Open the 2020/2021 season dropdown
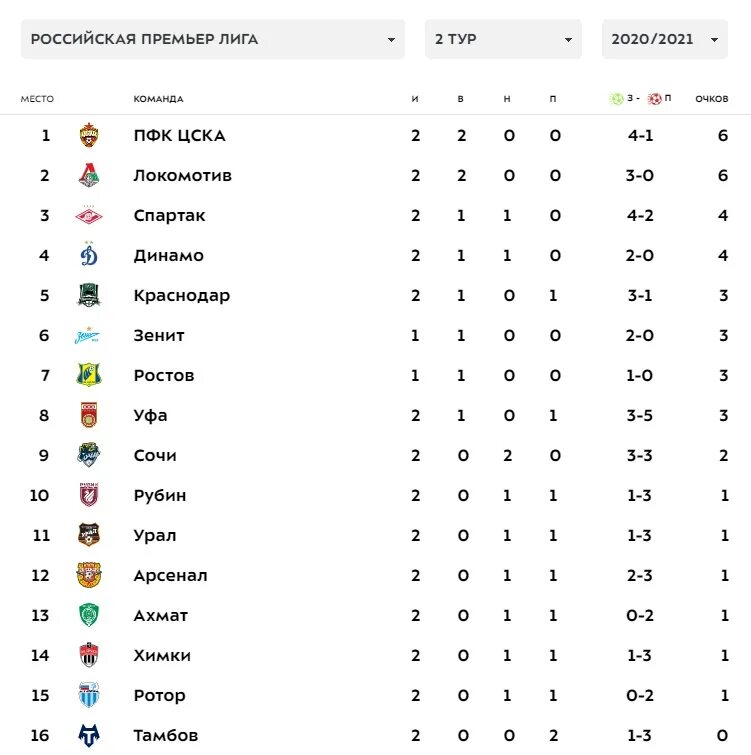751x755 pixels. [664, 39]
